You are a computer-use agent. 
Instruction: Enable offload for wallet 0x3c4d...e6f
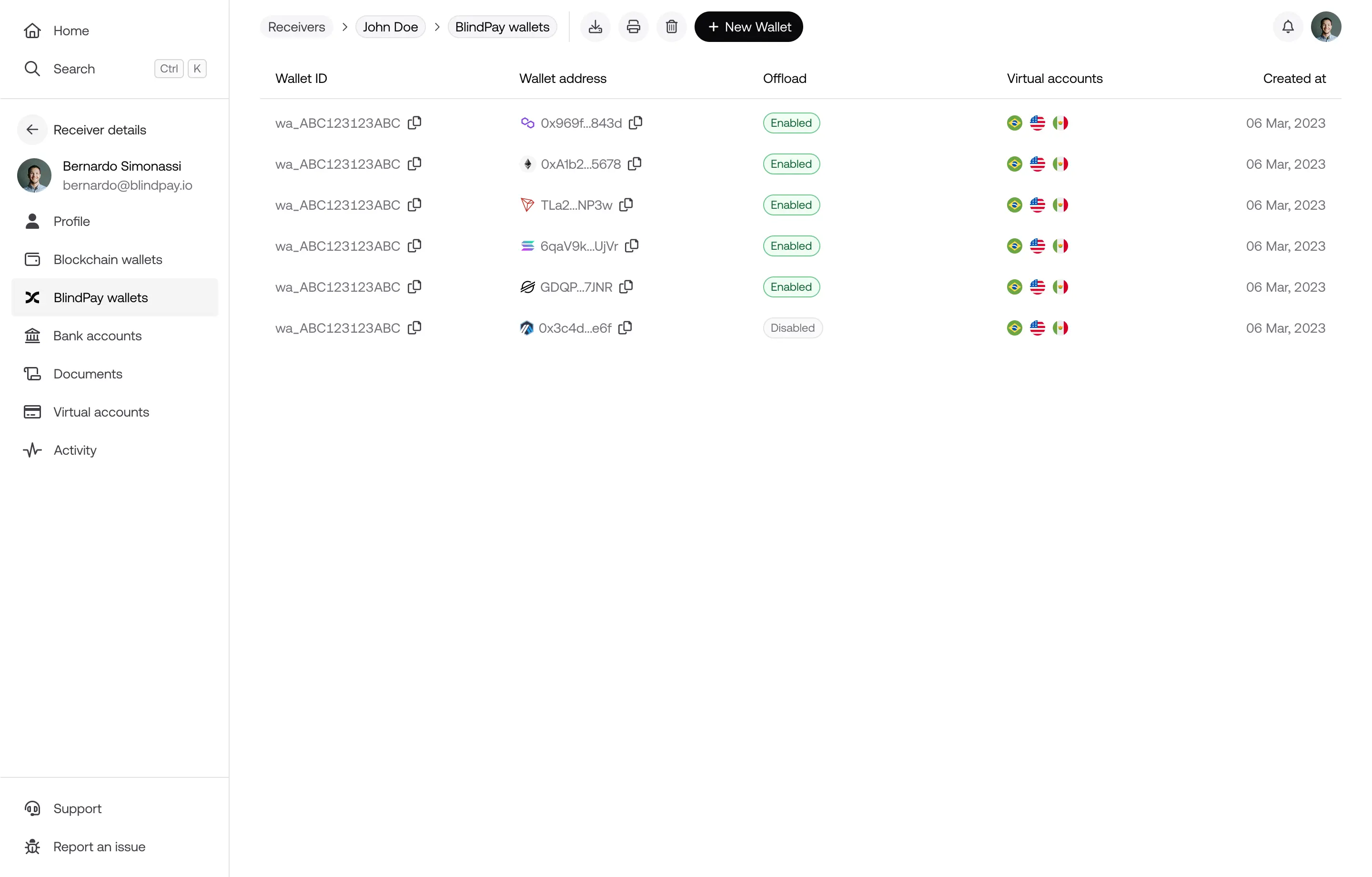(792, 328)
